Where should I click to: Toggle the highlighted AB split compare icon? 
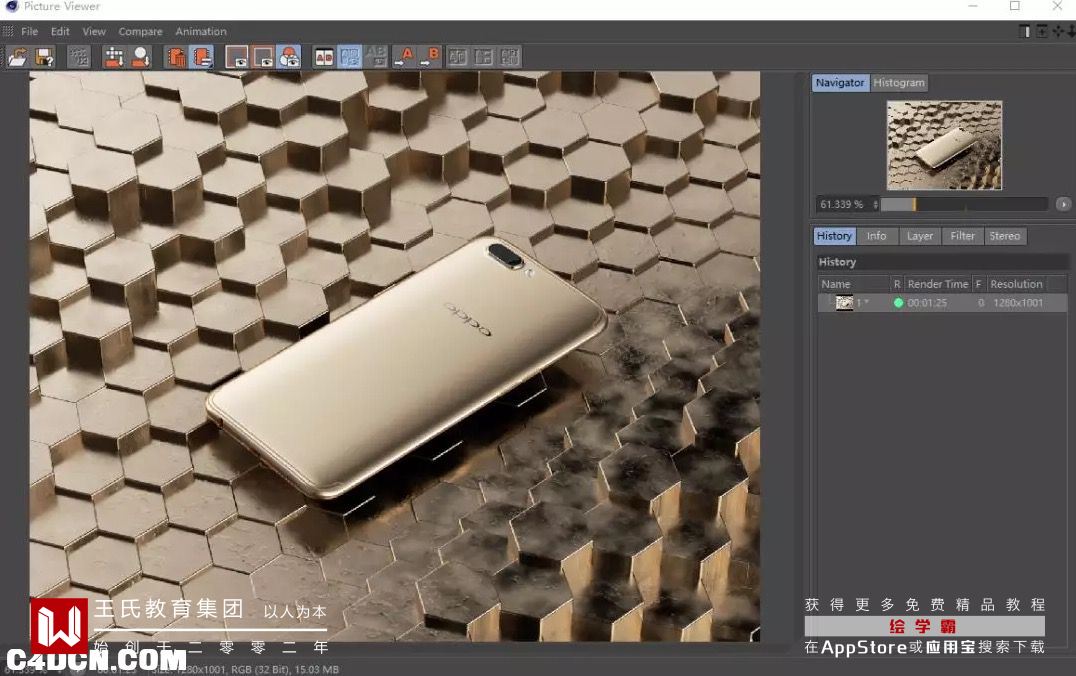(x=350, y=57)
